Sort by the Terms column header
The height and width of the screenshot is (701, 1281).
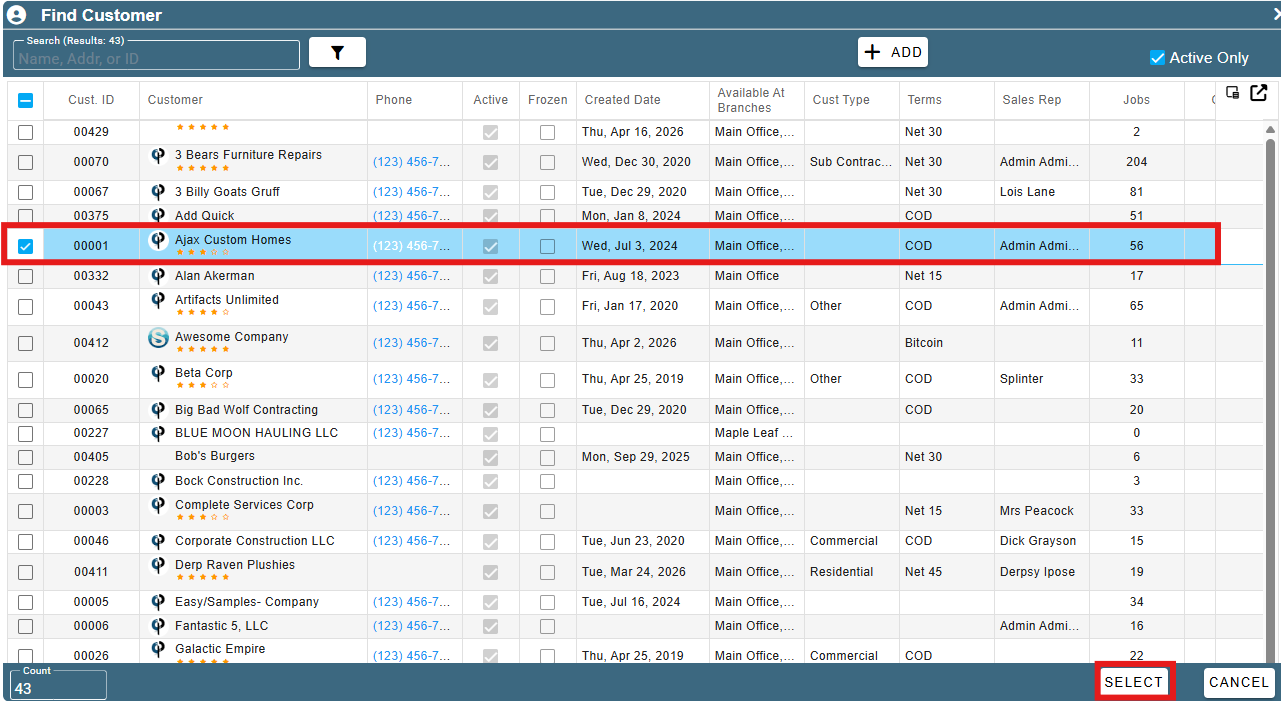coord(924,100)
